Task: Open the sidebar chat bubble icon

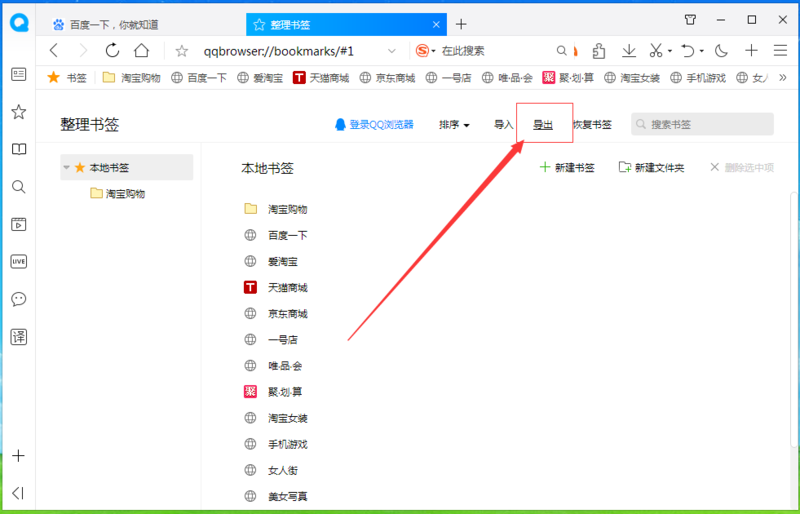Action: pos(19,299)
